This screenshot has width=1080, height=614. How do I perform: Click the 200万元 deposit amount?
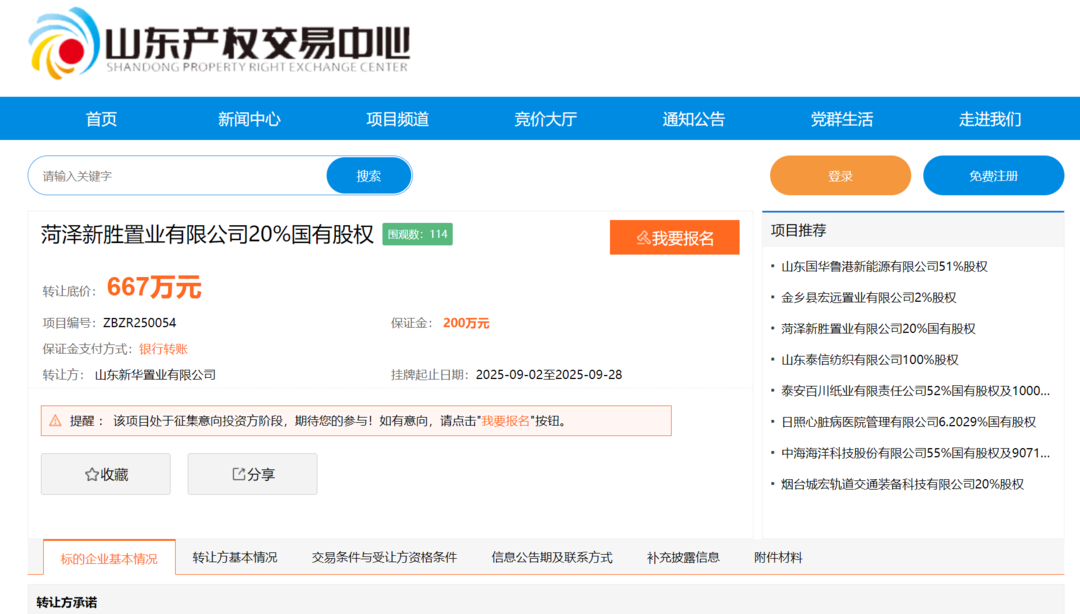coord(466,323)
